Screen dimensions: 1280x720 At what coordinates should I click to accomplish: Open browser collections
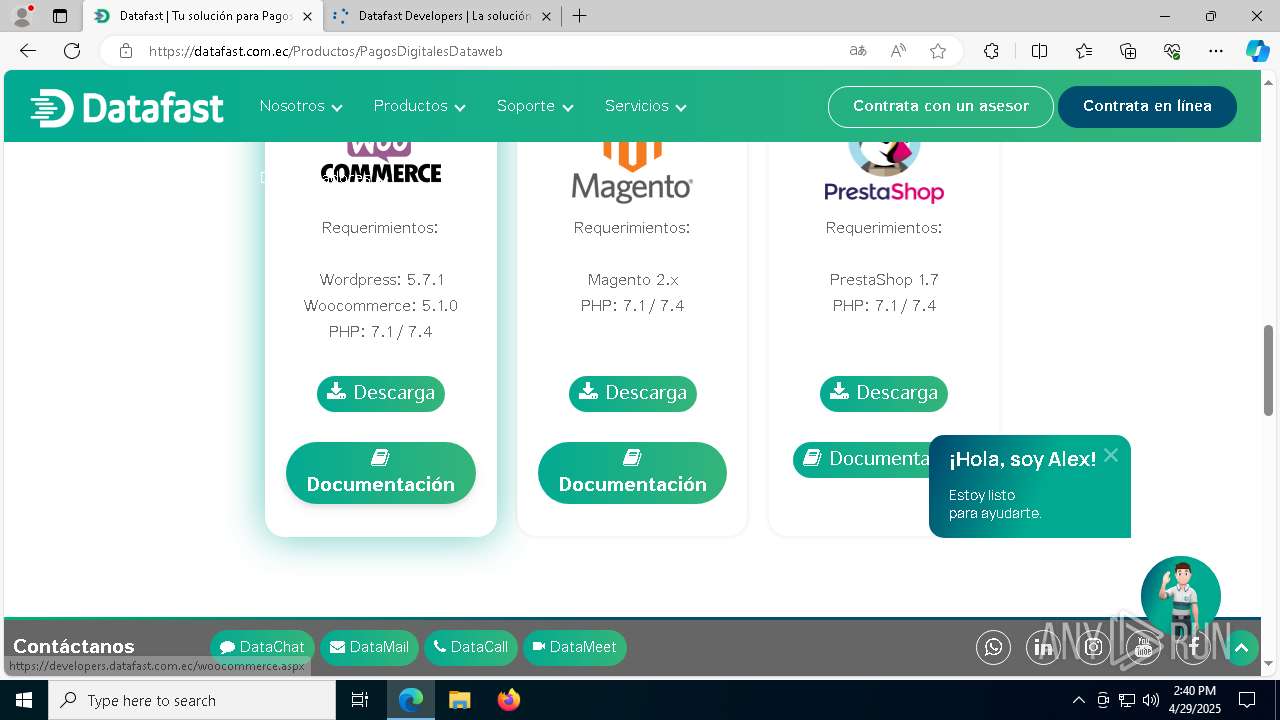coord(1128,51)
